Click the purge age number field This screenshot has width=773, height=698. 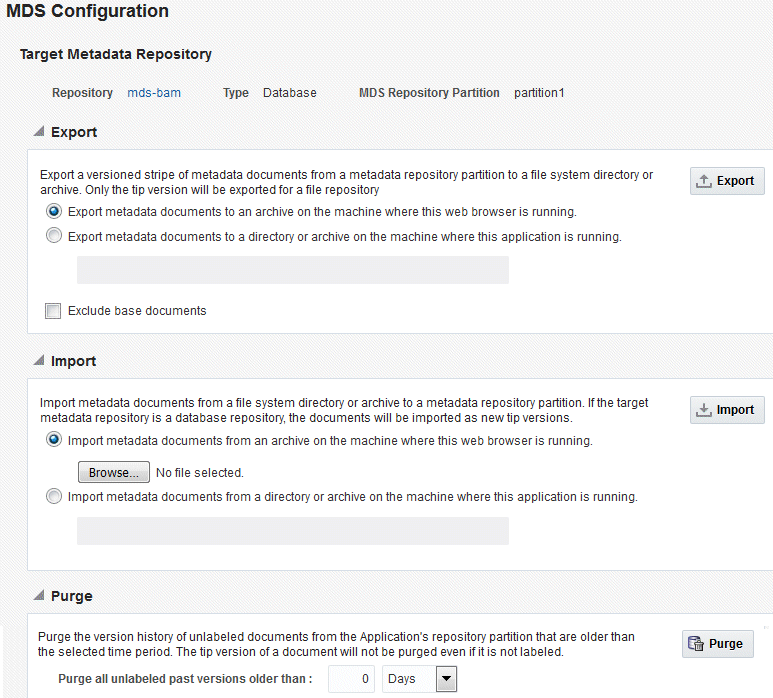352,680
